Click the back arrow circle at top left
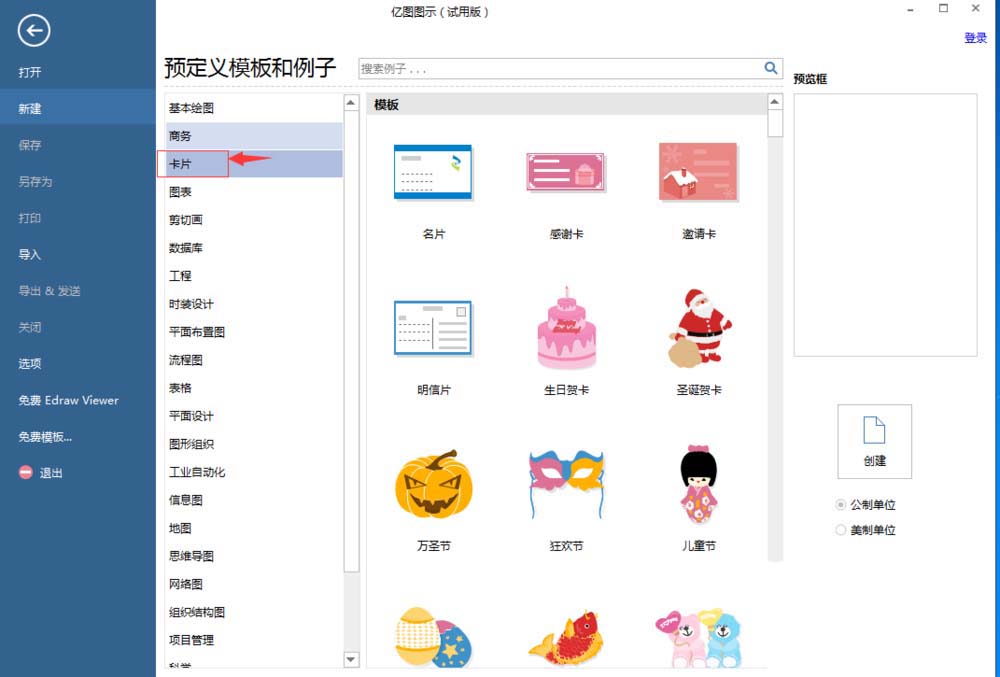 (x=33, y=31)
